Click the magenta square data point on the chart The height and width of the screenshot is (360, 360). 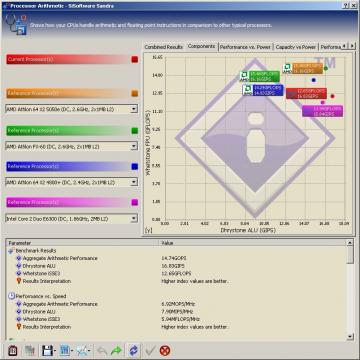pos(322,103)
